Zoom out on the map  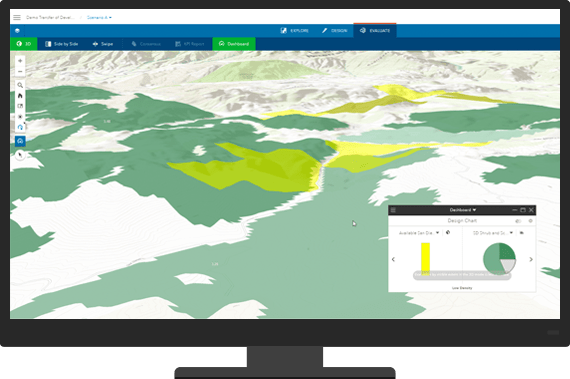(20, 72)
